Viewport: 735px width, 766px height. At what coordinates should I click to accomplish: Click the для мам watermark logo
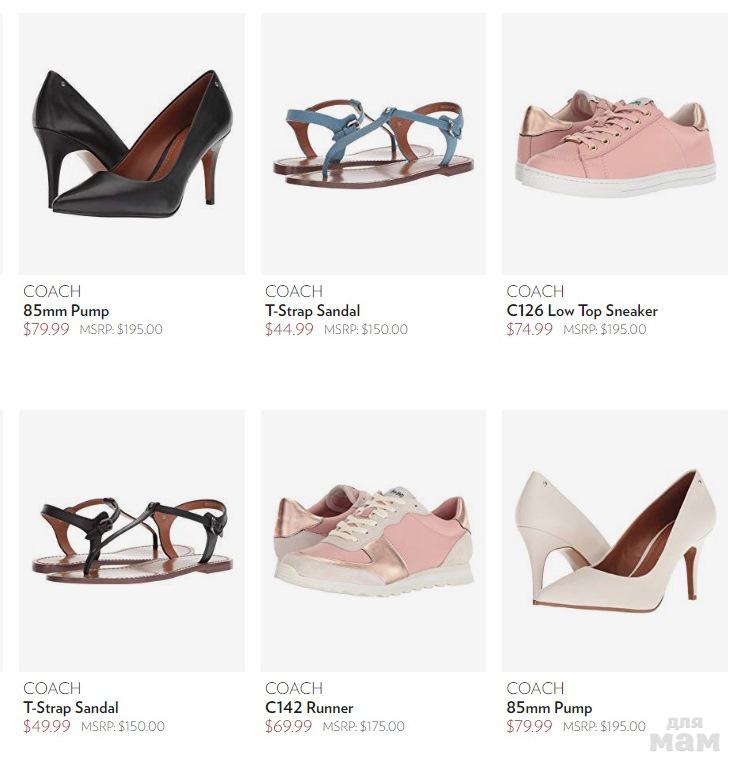(x=685, y=735)
